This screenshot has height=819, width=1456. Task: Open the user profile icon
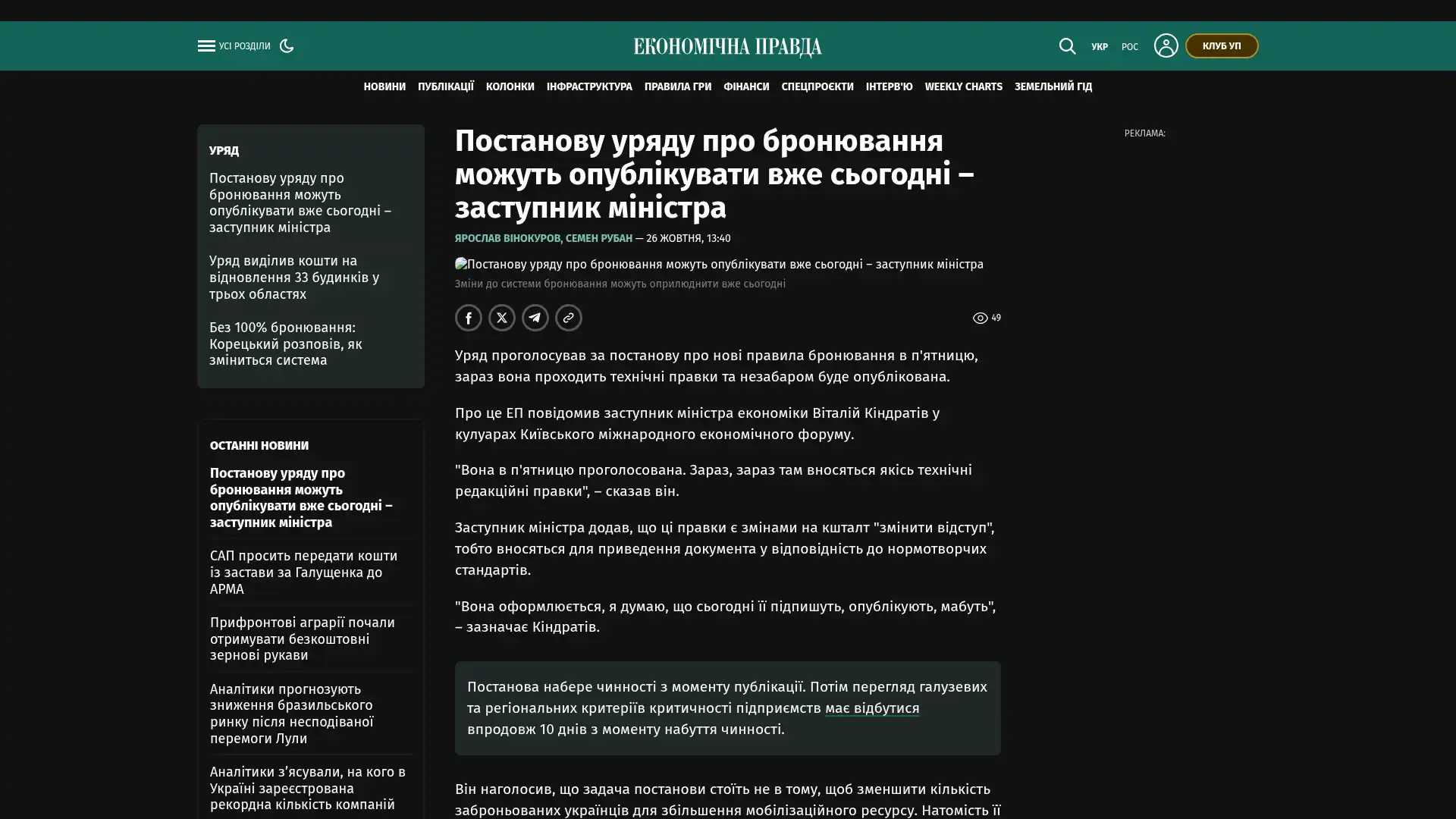tap(1166, 45)
